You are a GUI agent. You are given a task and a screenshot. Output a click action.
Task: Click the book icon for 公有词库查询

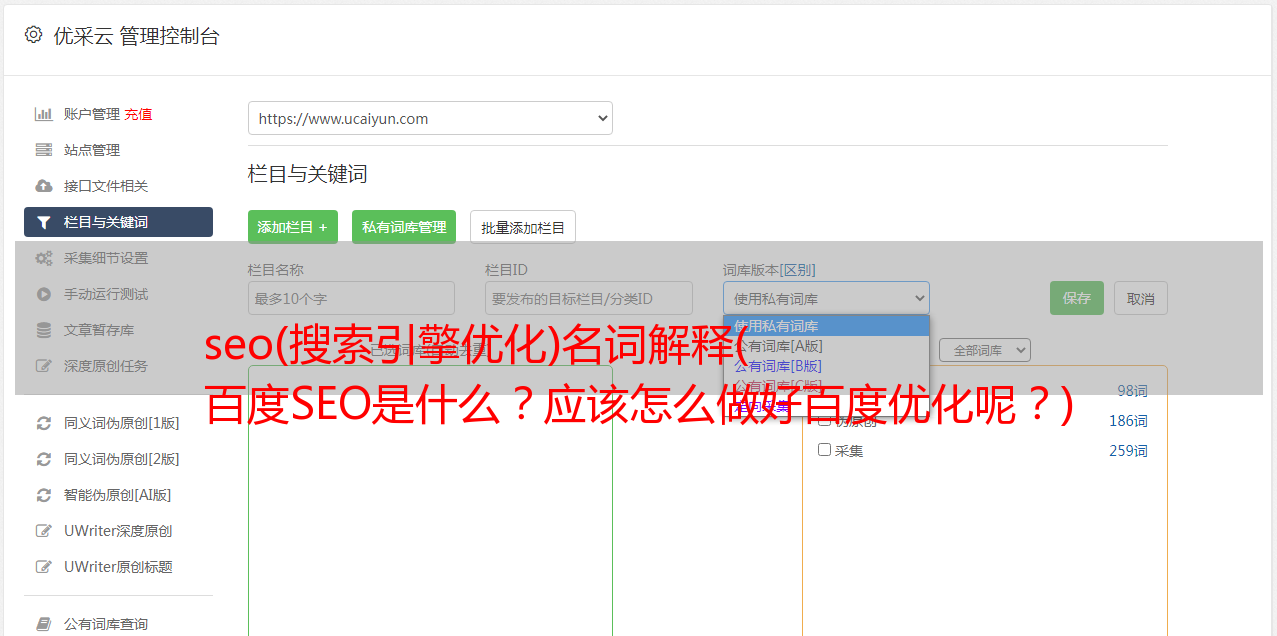[43, 624]
